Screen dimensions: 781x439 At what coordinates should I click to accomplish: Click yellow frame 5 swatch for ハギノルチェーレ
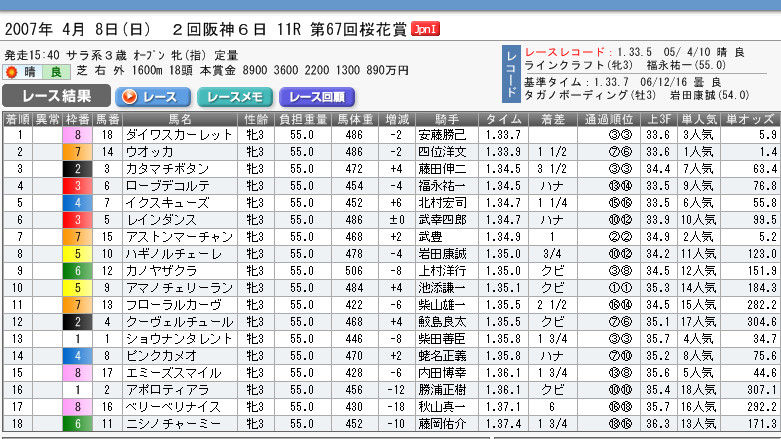point(77,254)
